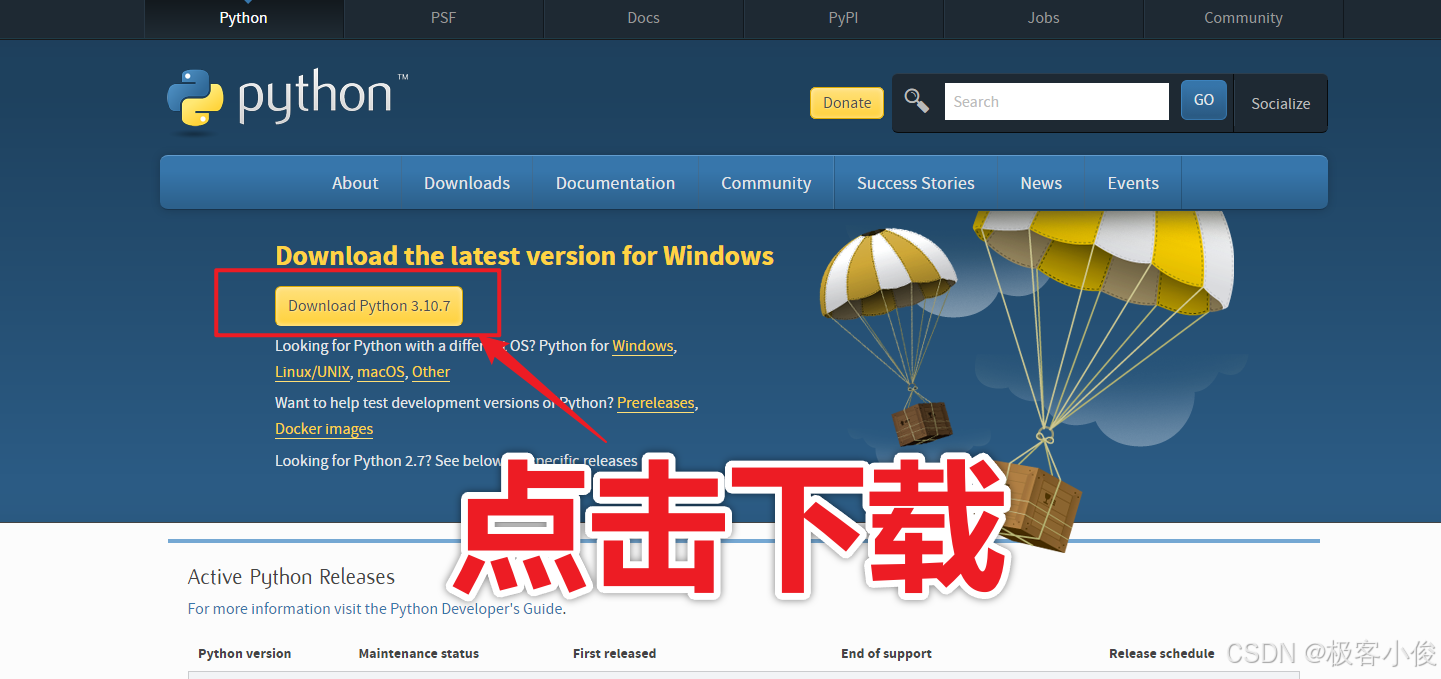
Task: Follow the Windows link
Action: click(643, 346)
